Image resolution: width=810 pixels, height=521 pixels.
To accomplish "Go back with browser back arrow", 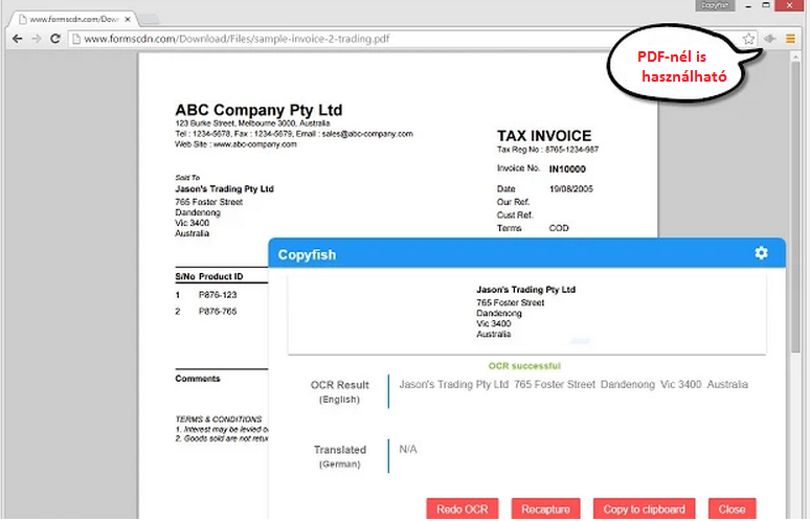I will [x=17, y=39].
